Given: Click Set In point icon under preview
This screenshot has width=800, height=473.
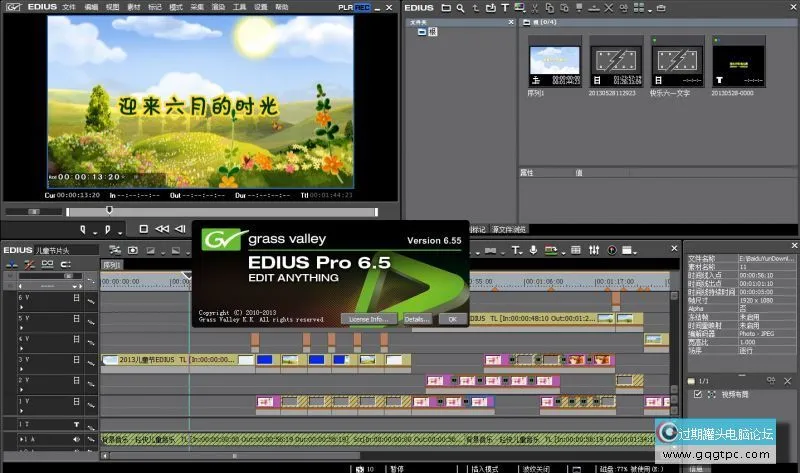Looking at the screenshot, I should (83, 230).
